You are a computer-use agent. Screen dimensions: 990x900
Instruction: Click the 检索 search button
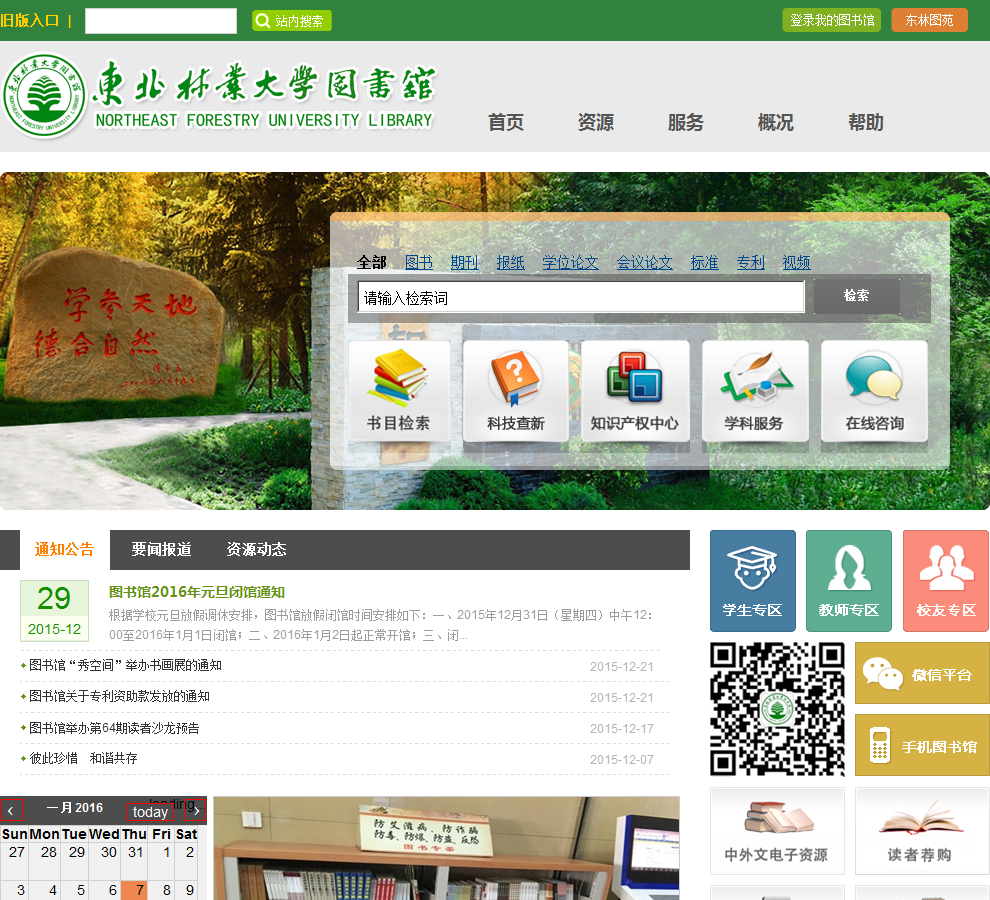pyautogui.click(x=857, y=296)
